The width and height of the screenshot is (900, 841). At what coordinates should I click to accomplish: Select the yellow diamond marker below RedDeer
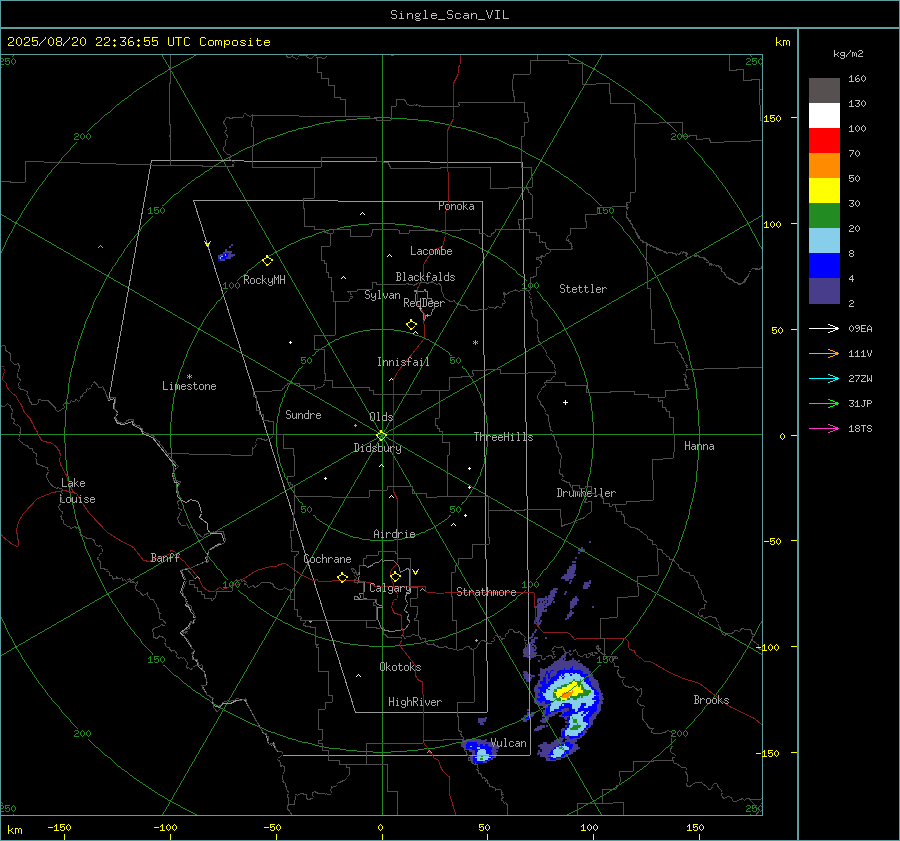411,325
